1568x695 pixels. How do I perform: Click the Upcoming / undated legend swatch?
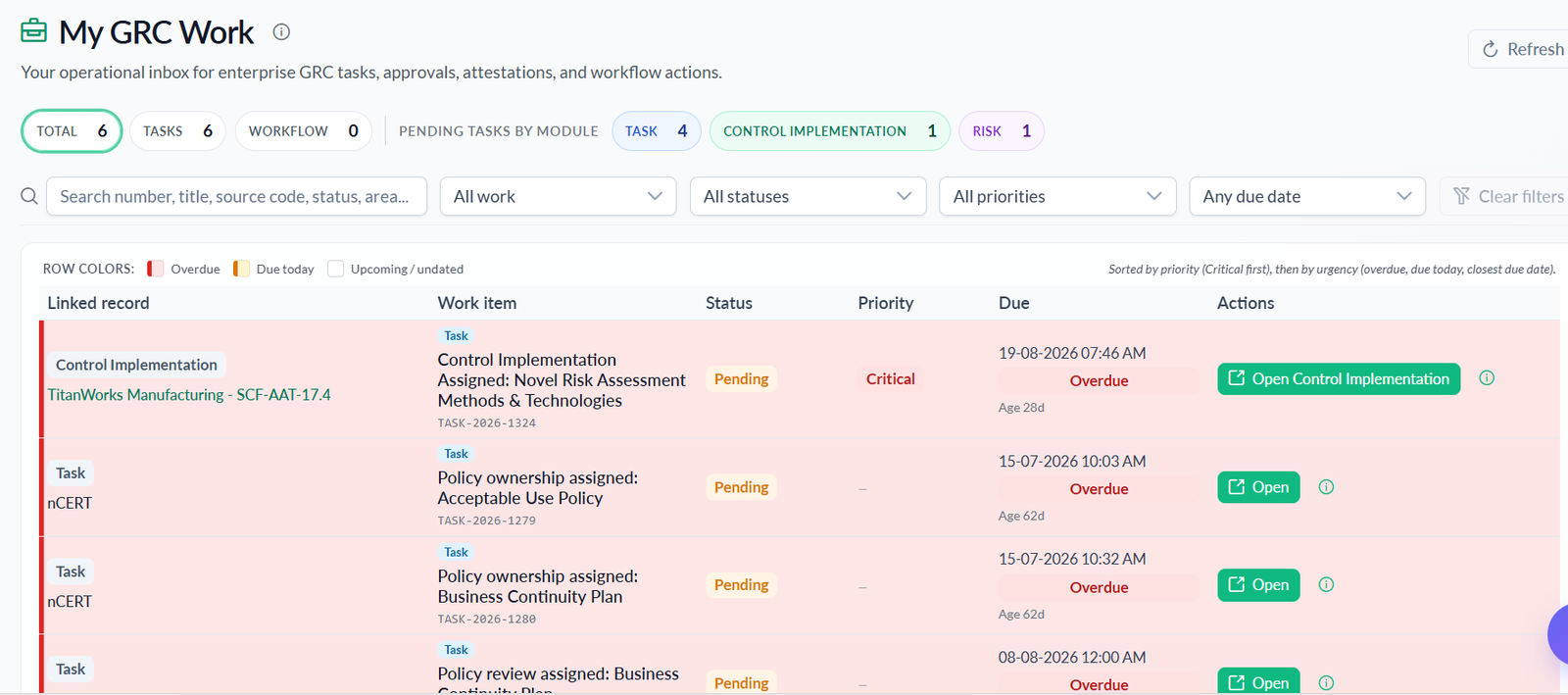(x=335, y=269)
